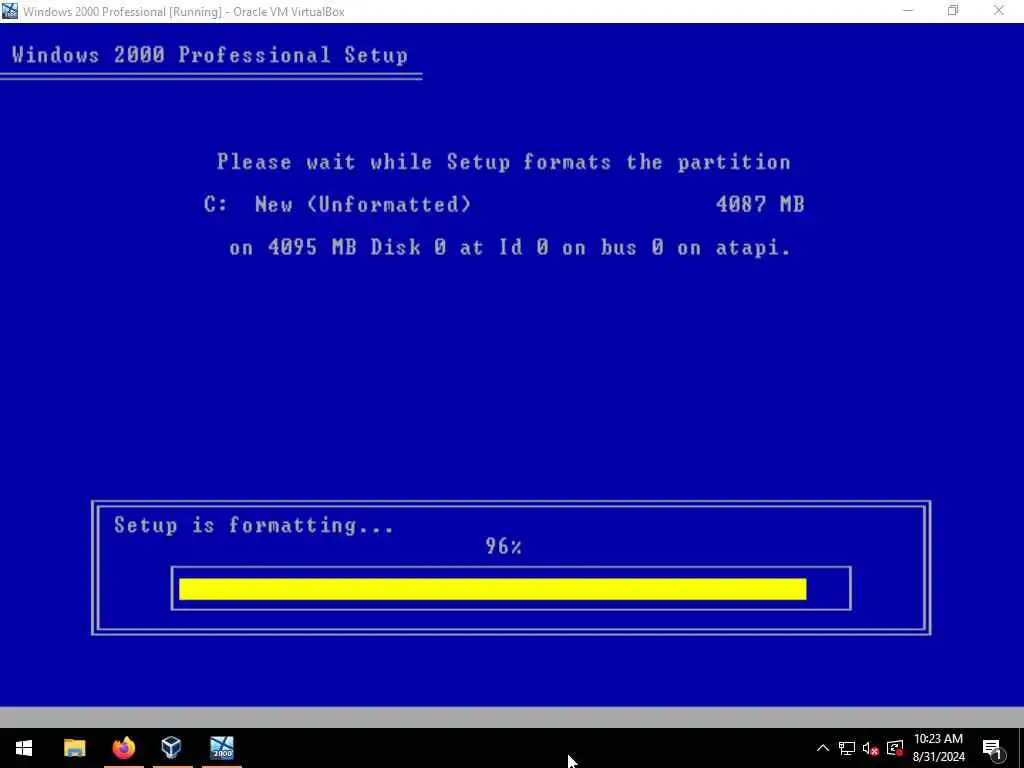Viewport: 1024px width, 768px height.
Task: Launch Firefox from the taskbar
Action: coord(123,748)
